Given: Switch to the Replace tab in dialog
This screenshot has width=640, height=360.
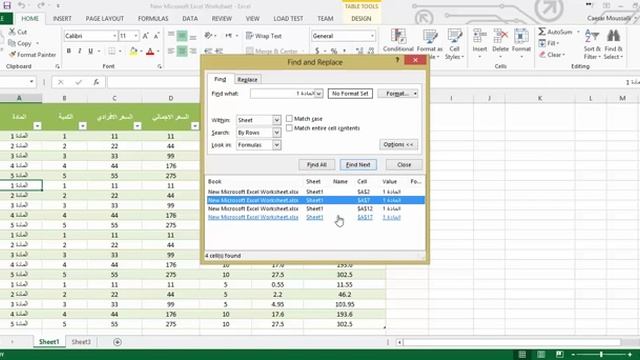Looking at the screenshot, I should pyautogui.click(x=247, y=80).
